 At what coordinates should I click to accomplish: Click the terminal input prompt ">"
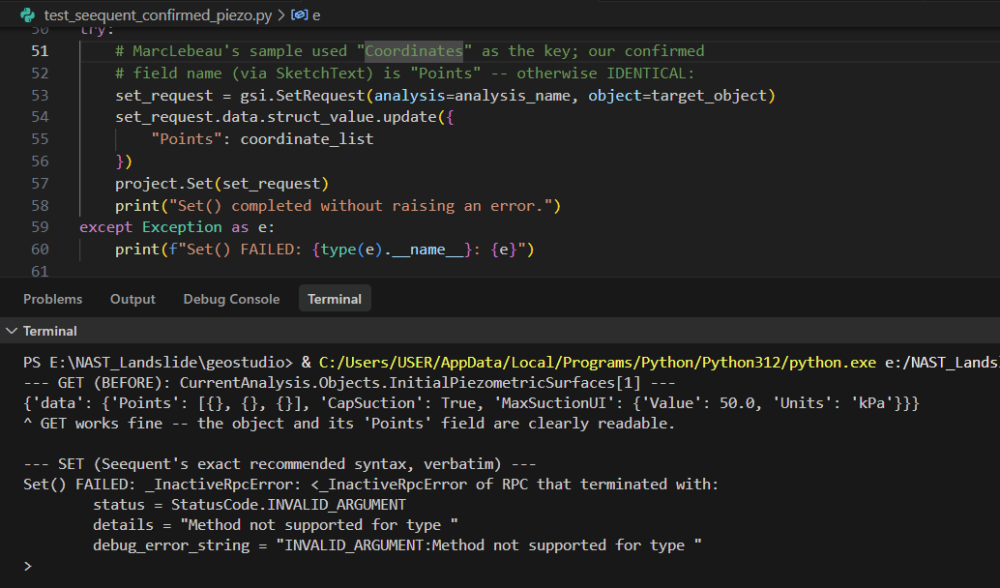click(x=27, y=566)
